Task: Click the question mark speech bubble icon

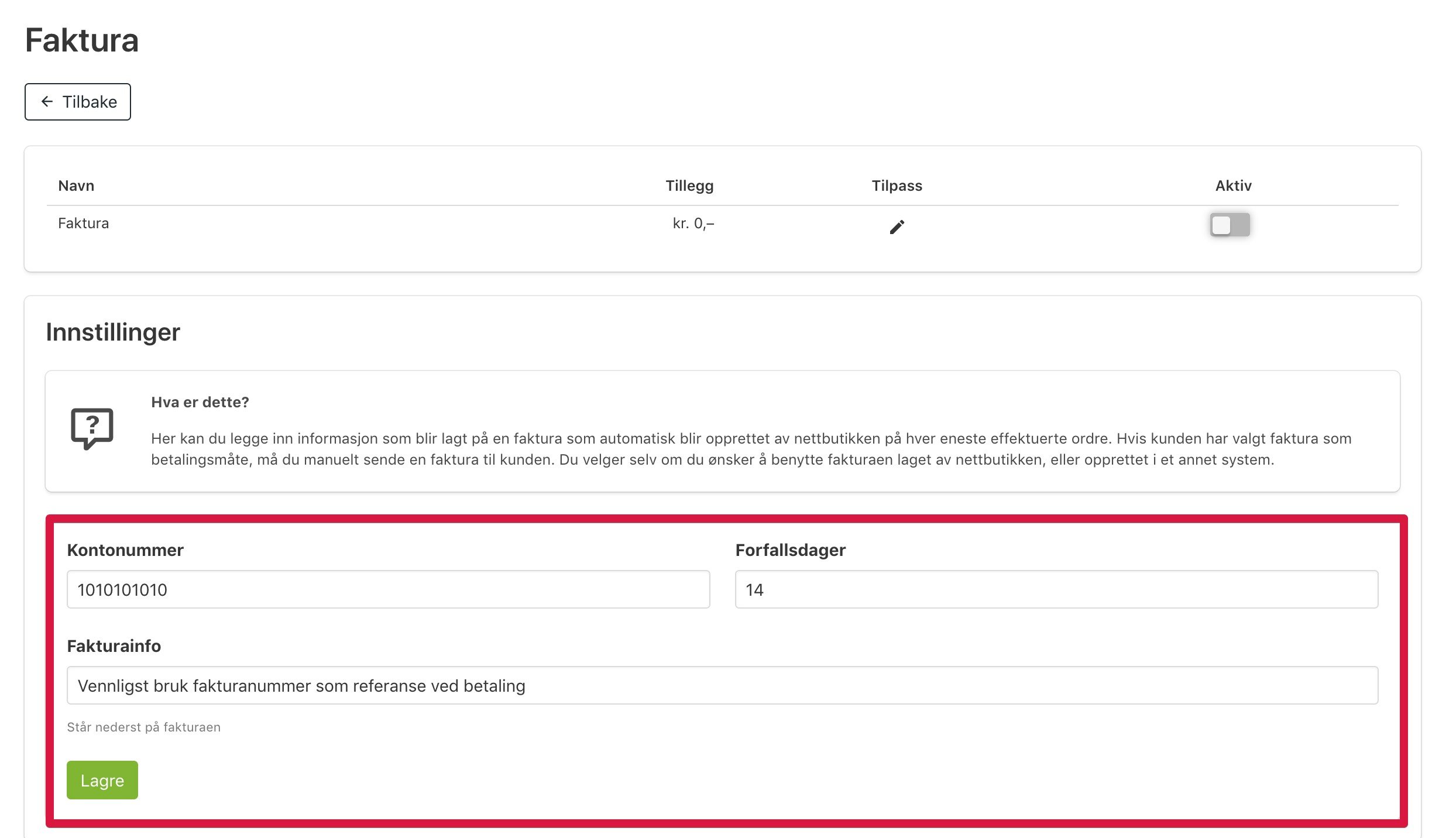Action: pos(92,429)
